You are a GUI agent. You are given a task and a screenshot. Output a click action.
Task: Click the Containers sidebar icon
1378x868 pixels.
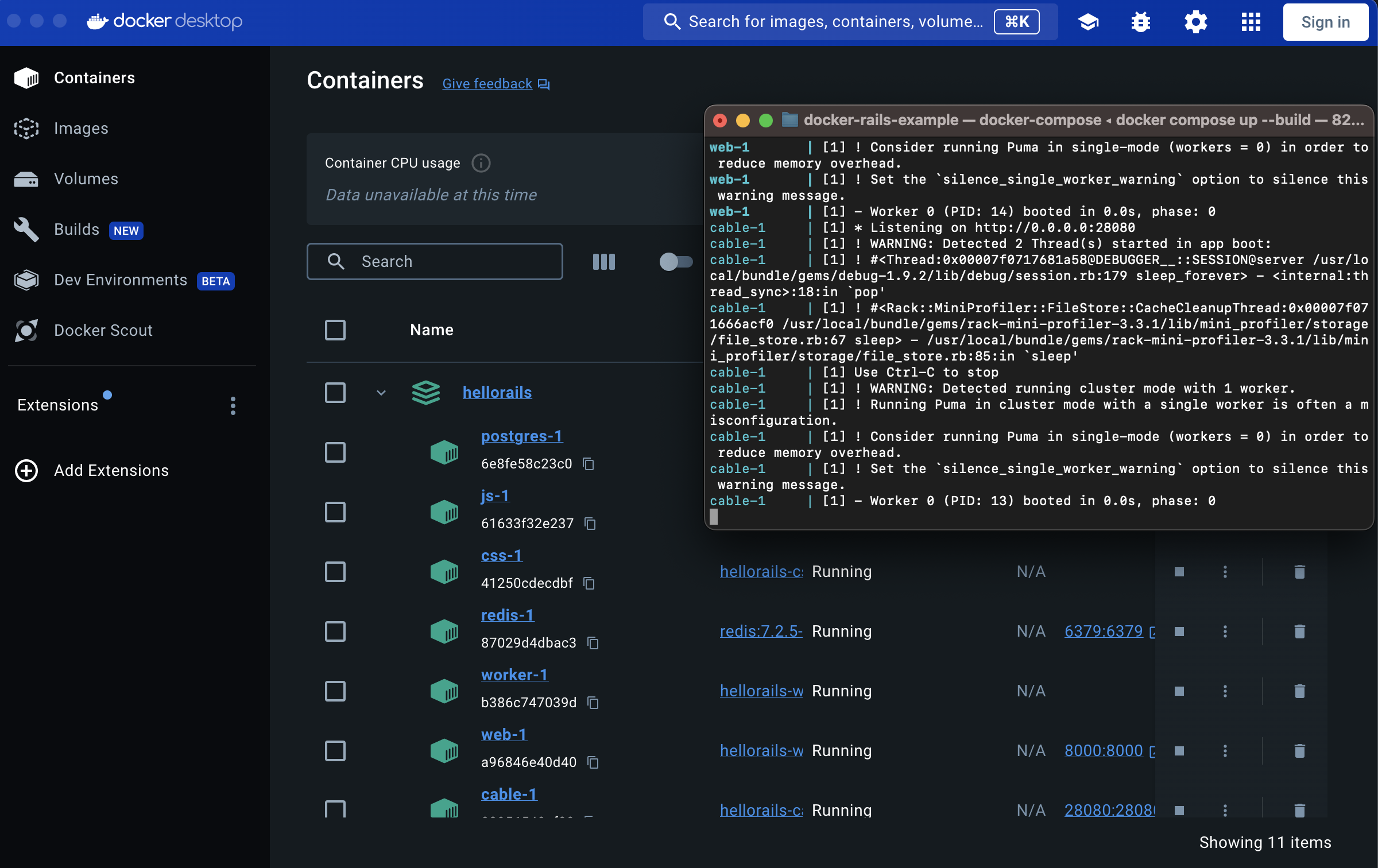point(26,76)
